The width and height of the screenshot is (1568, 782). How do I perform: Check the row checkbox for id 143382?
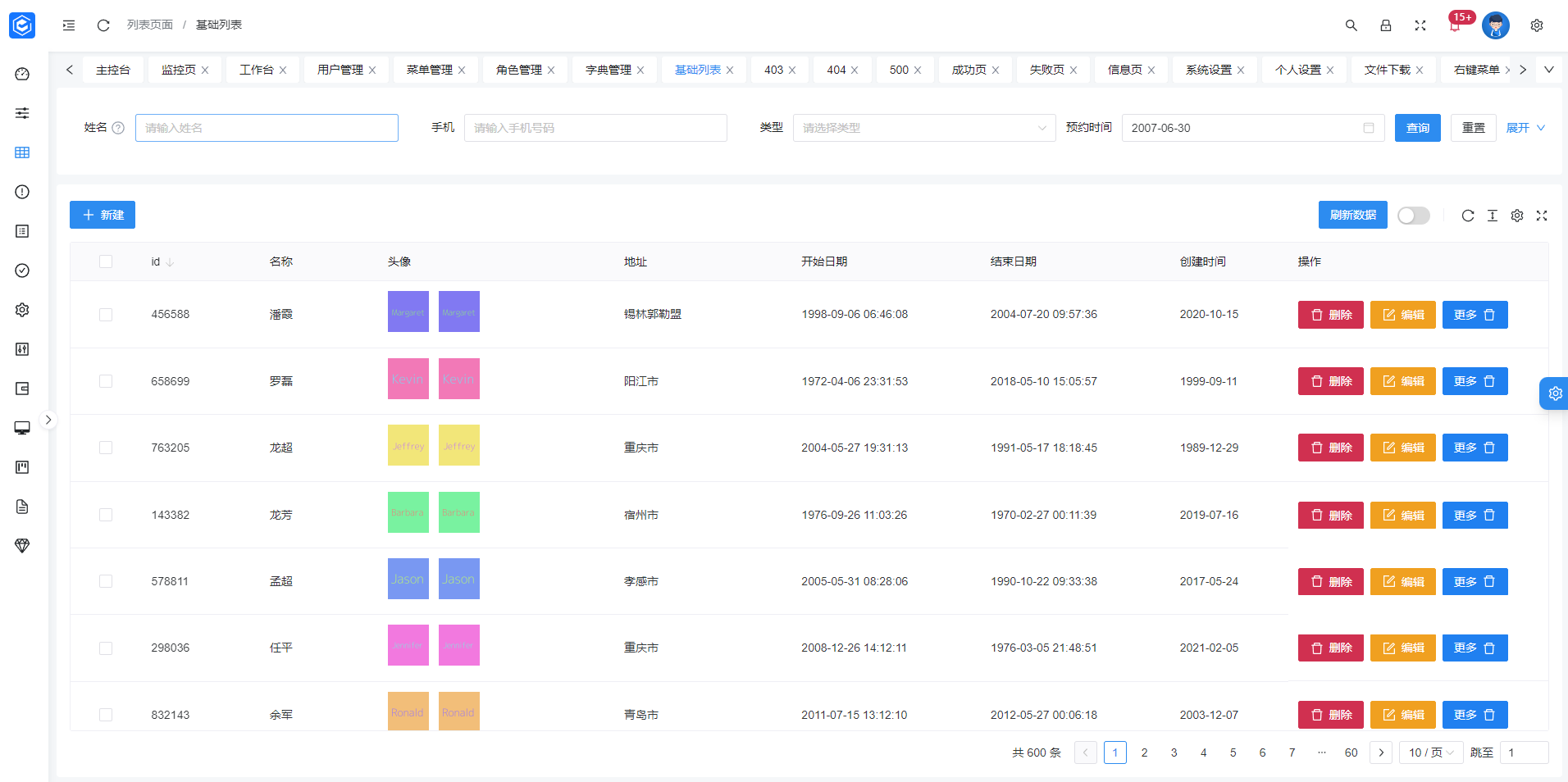coord(106,515)
